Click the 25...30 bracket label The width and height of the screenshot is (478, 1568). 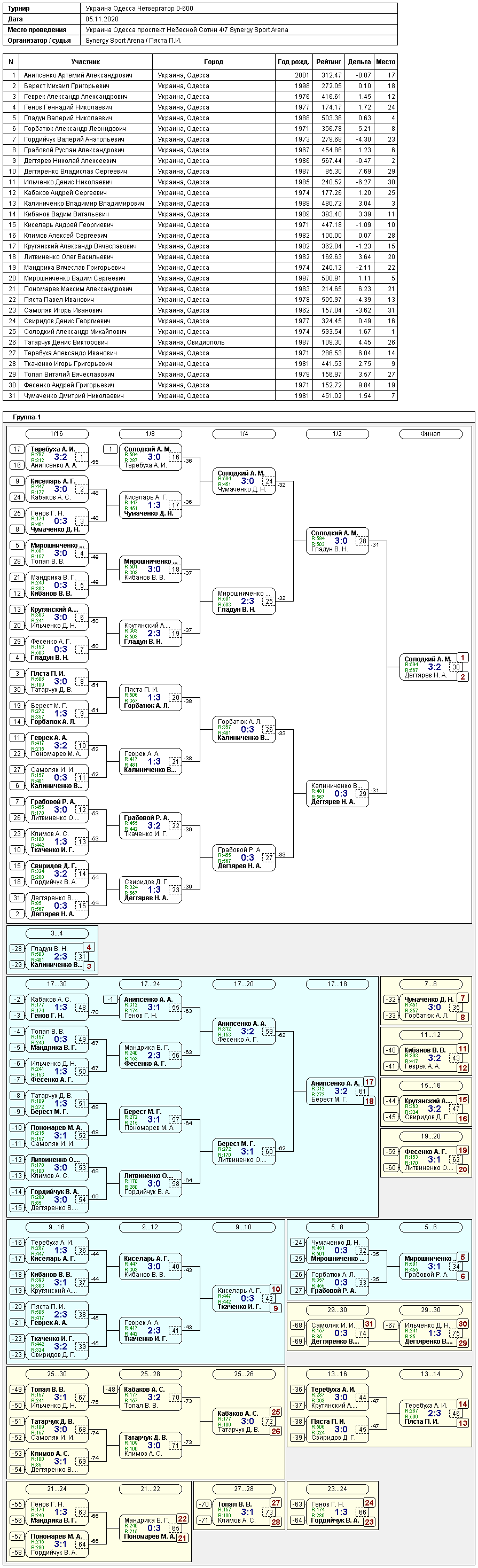[57, 1374]
